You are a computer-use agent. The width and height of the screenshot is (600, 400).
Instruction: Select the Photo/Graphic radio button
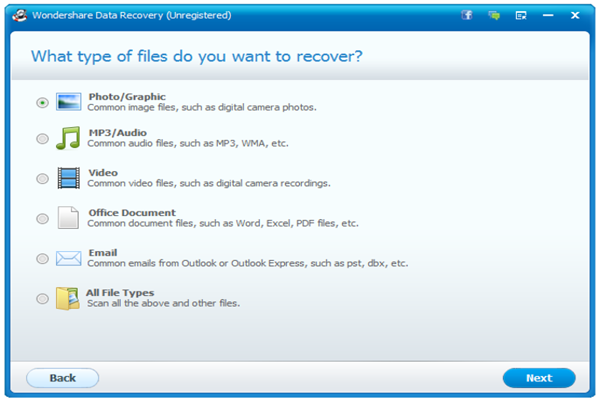(42, 103)
